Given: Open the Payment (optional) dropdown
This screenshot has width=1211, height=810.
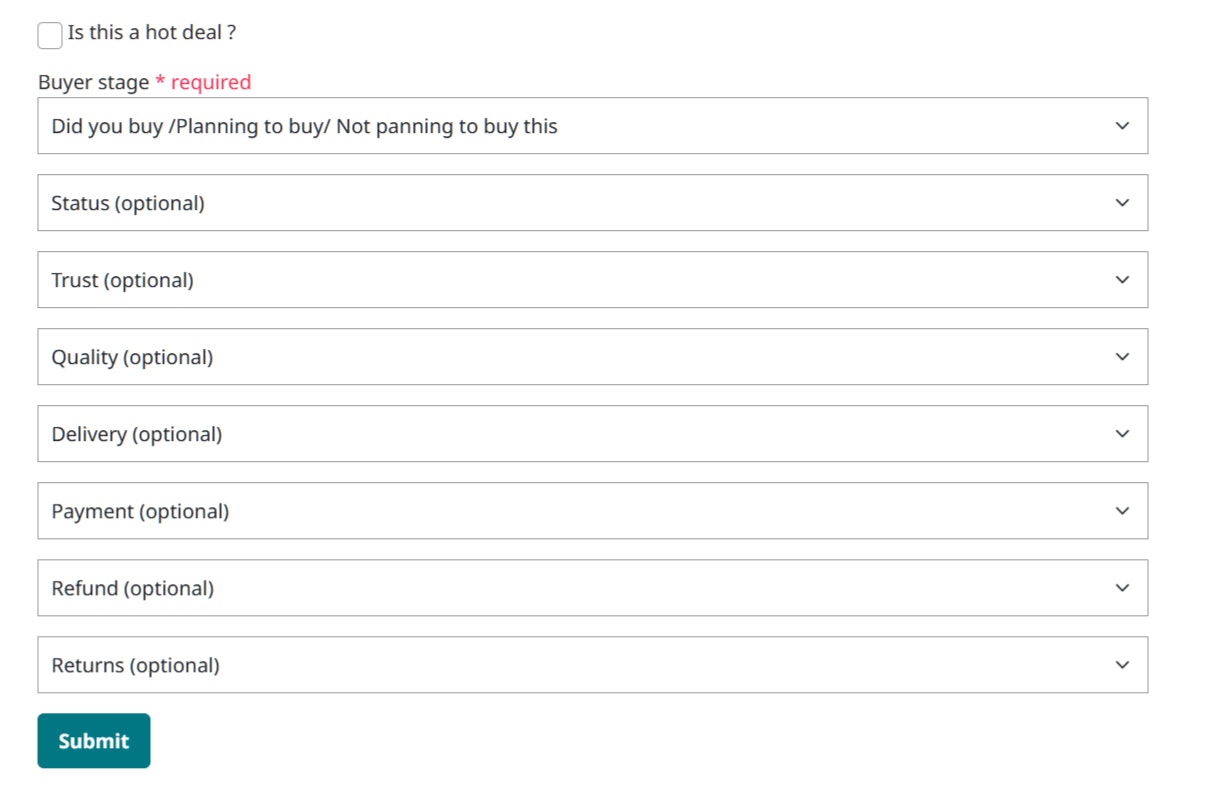Looking at the screenshot, I should coord(592,511).
